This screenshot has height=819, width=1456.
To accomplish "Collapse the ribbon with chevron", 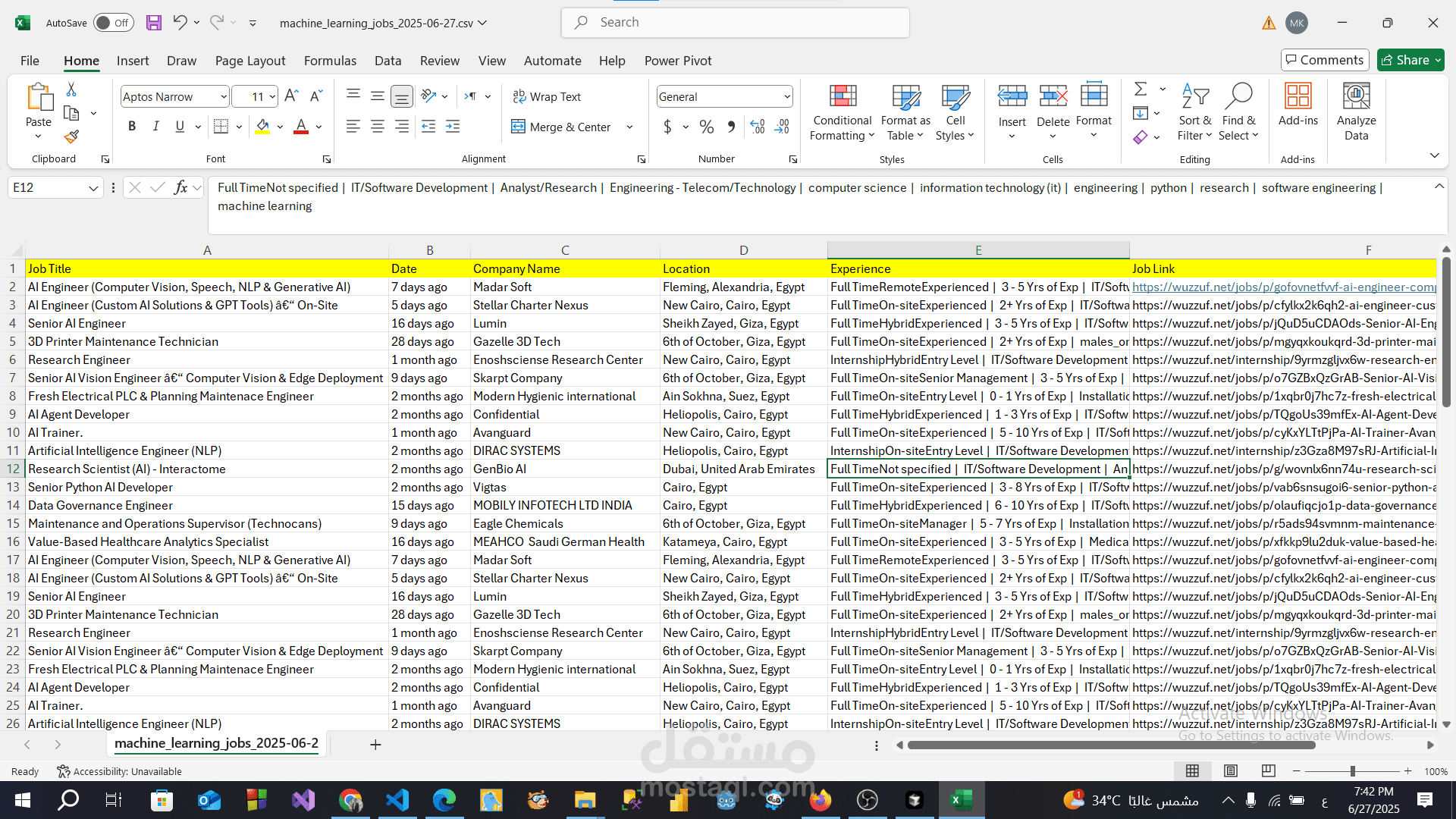I will 1434,155.
